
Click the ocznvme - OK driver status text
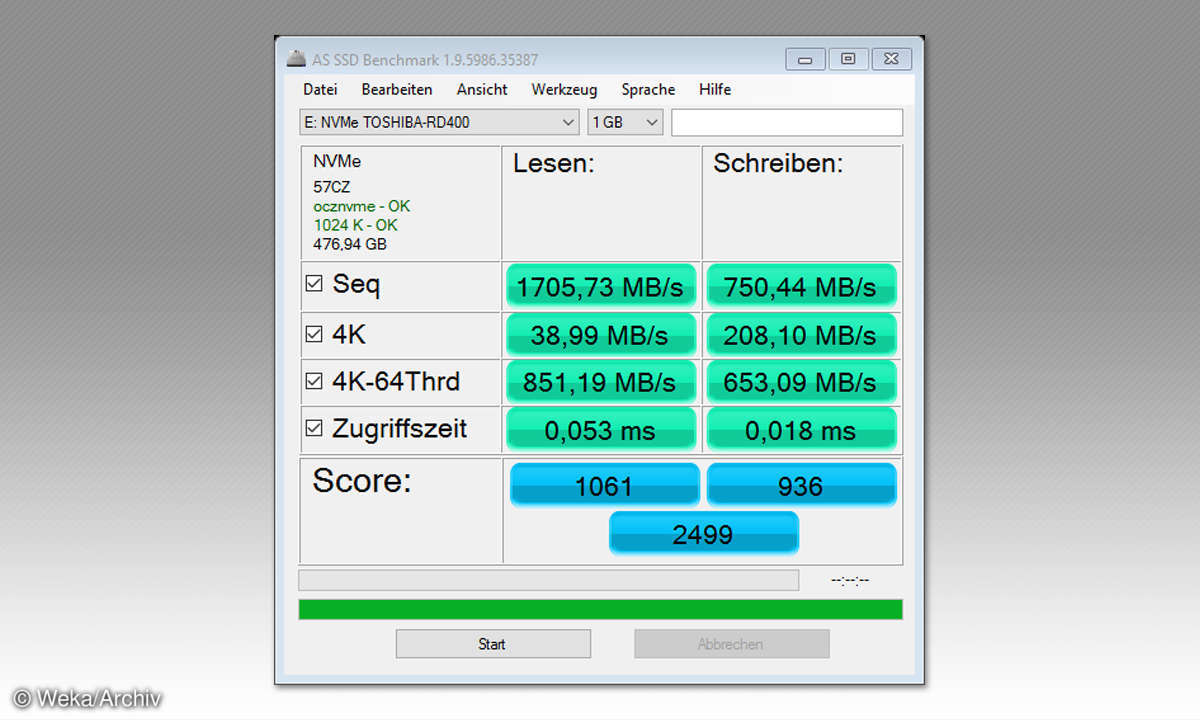point(361,206)
